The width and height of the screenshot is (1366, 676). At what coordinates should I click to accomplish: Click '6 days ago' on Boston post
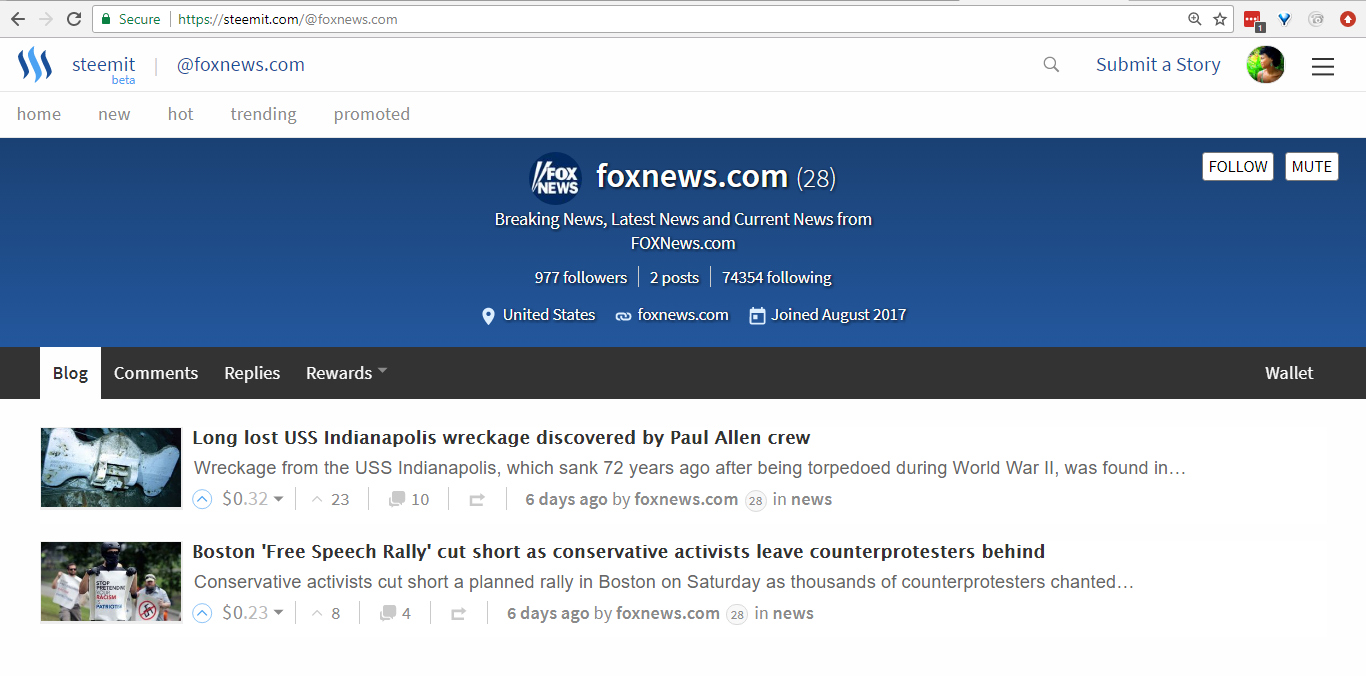click(548, 613)
